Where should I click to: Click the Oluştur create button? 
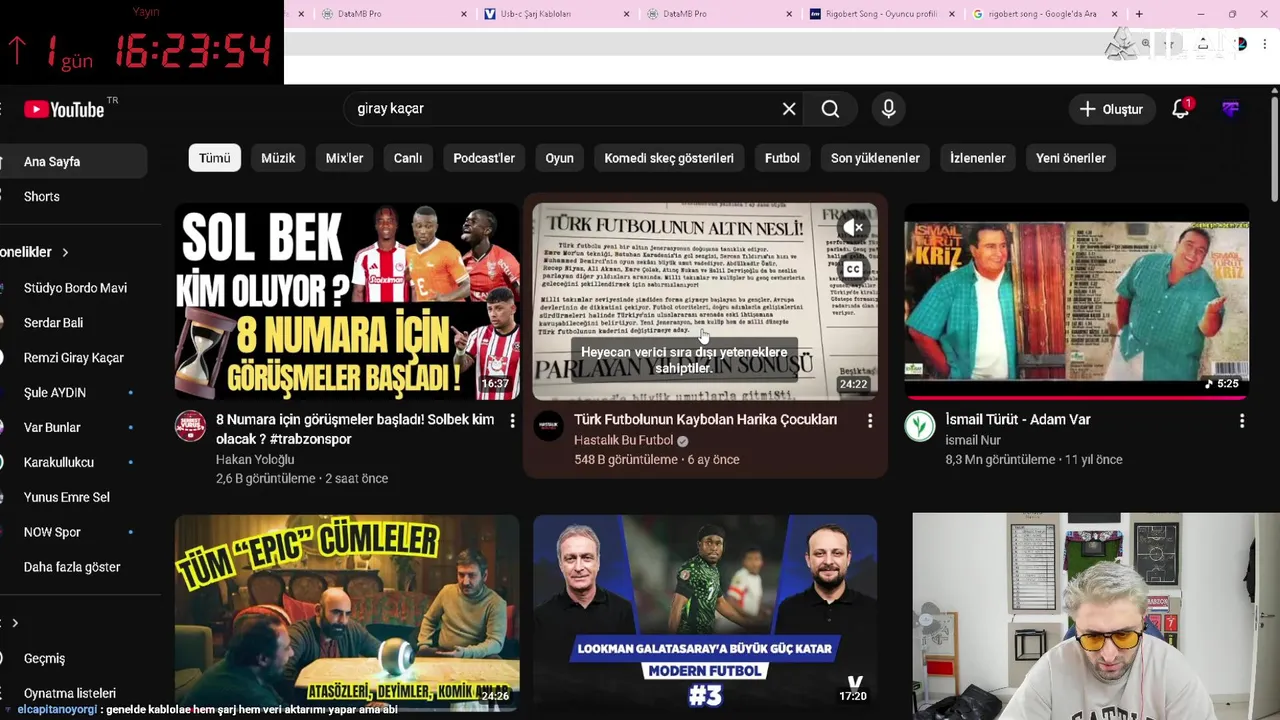pos(1111,109)
